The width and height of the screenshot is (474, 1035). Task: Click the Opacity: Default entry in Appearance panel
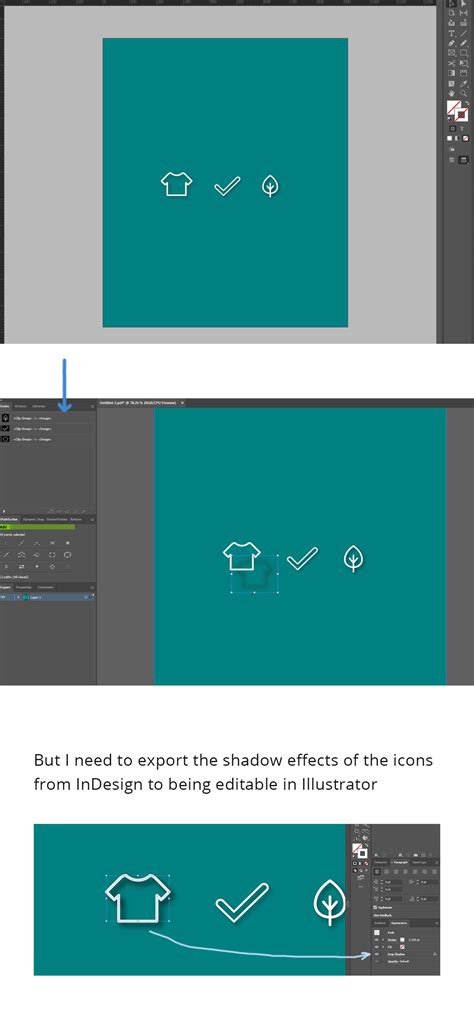pyautogui.click(x=398, y=961)
